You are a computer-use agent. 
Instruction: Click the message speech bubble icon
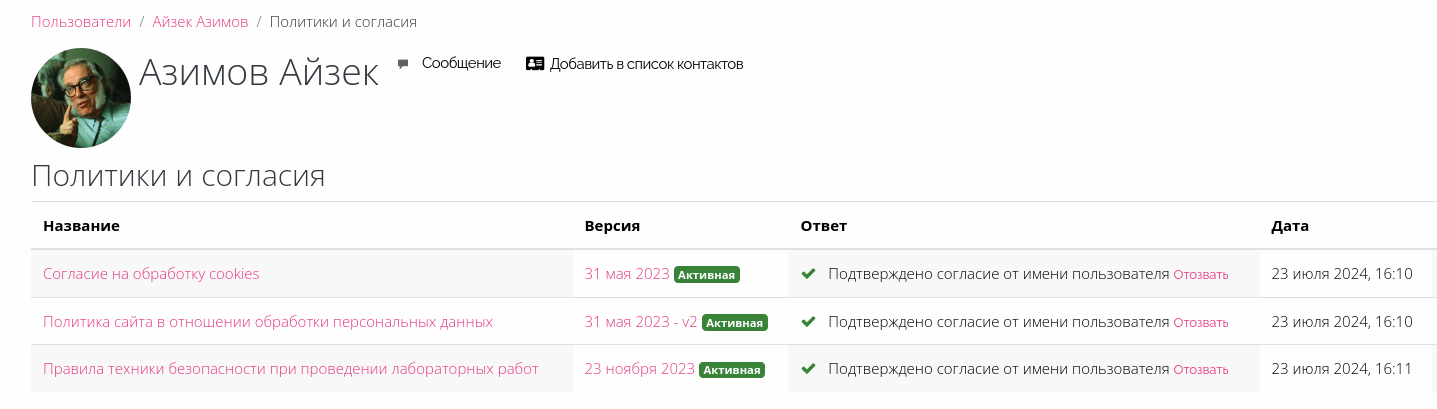tap(403, 64)
